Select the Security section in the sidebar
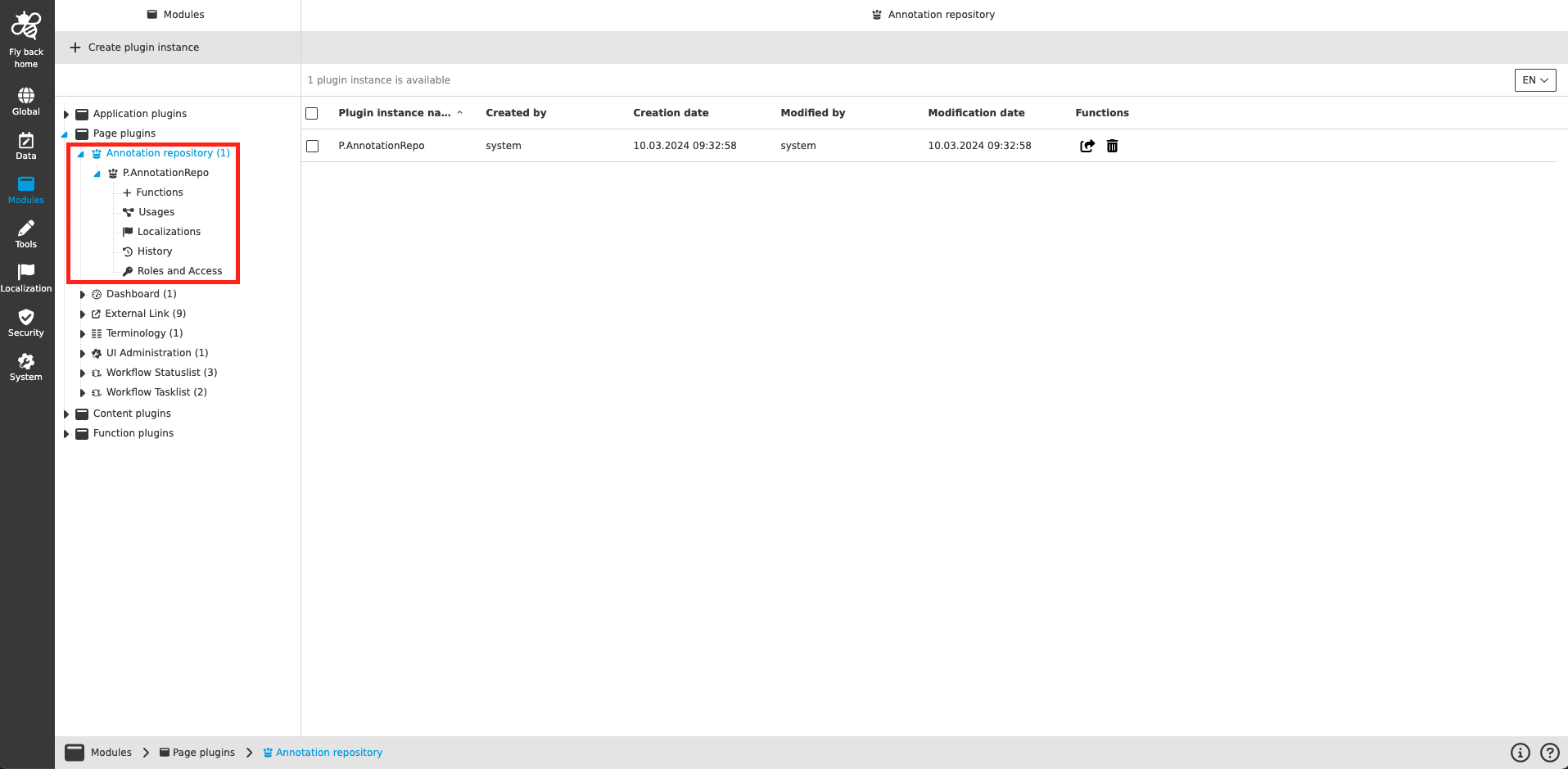 [x=25, y=322]
